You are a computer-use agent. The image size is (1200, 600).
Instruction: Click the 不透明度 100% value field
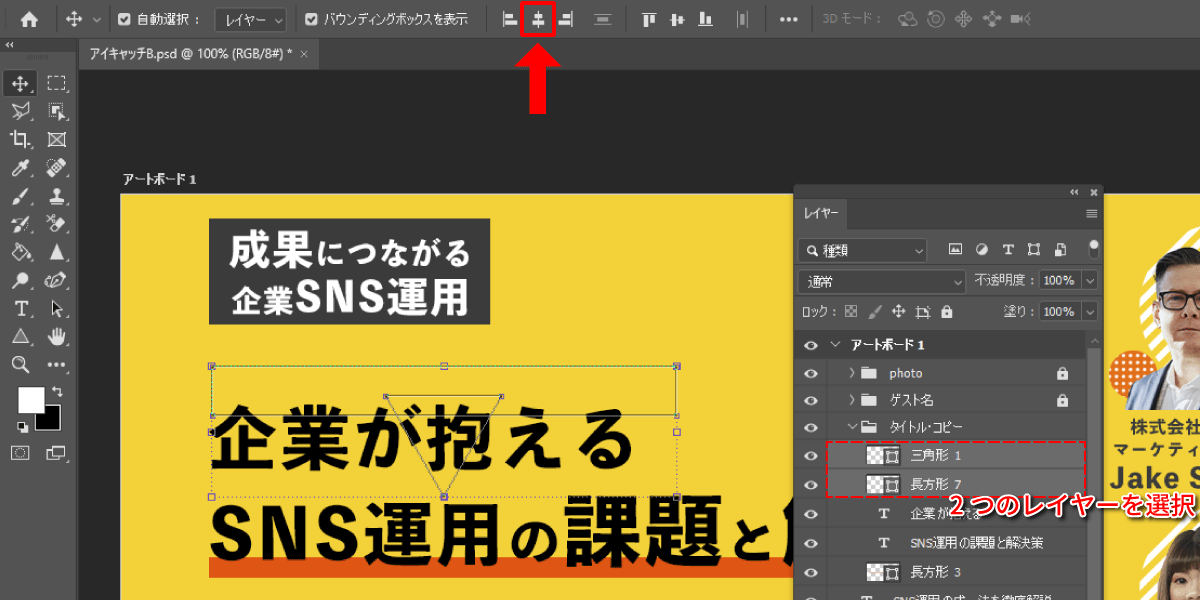click(1059, 281)
